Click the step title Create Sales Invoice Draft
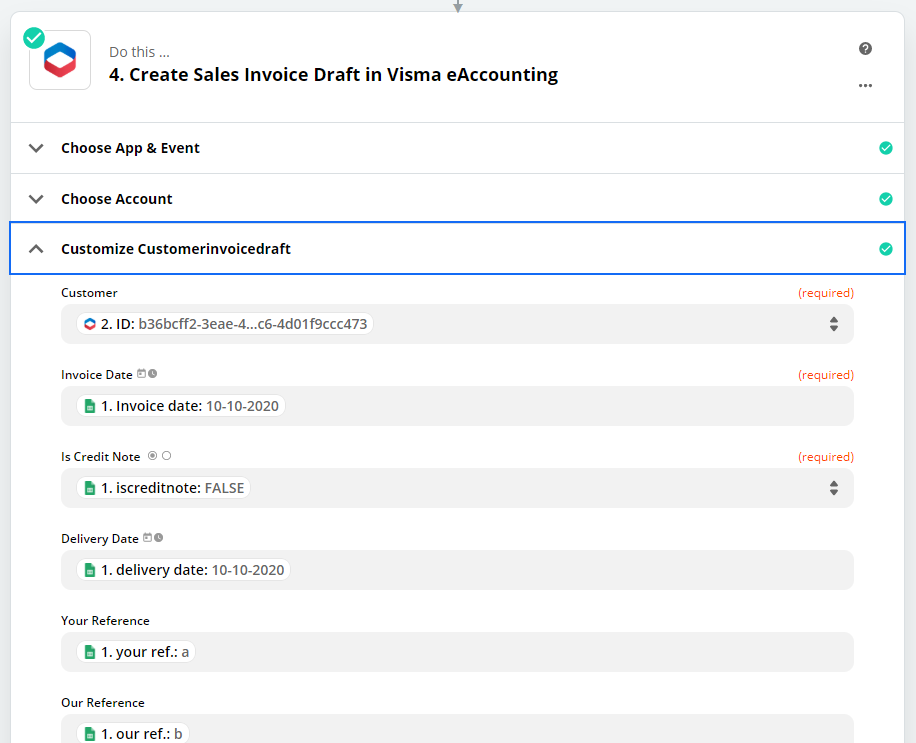Image resolution: width=916 pixels, height=743 pixels. (333, 75)
